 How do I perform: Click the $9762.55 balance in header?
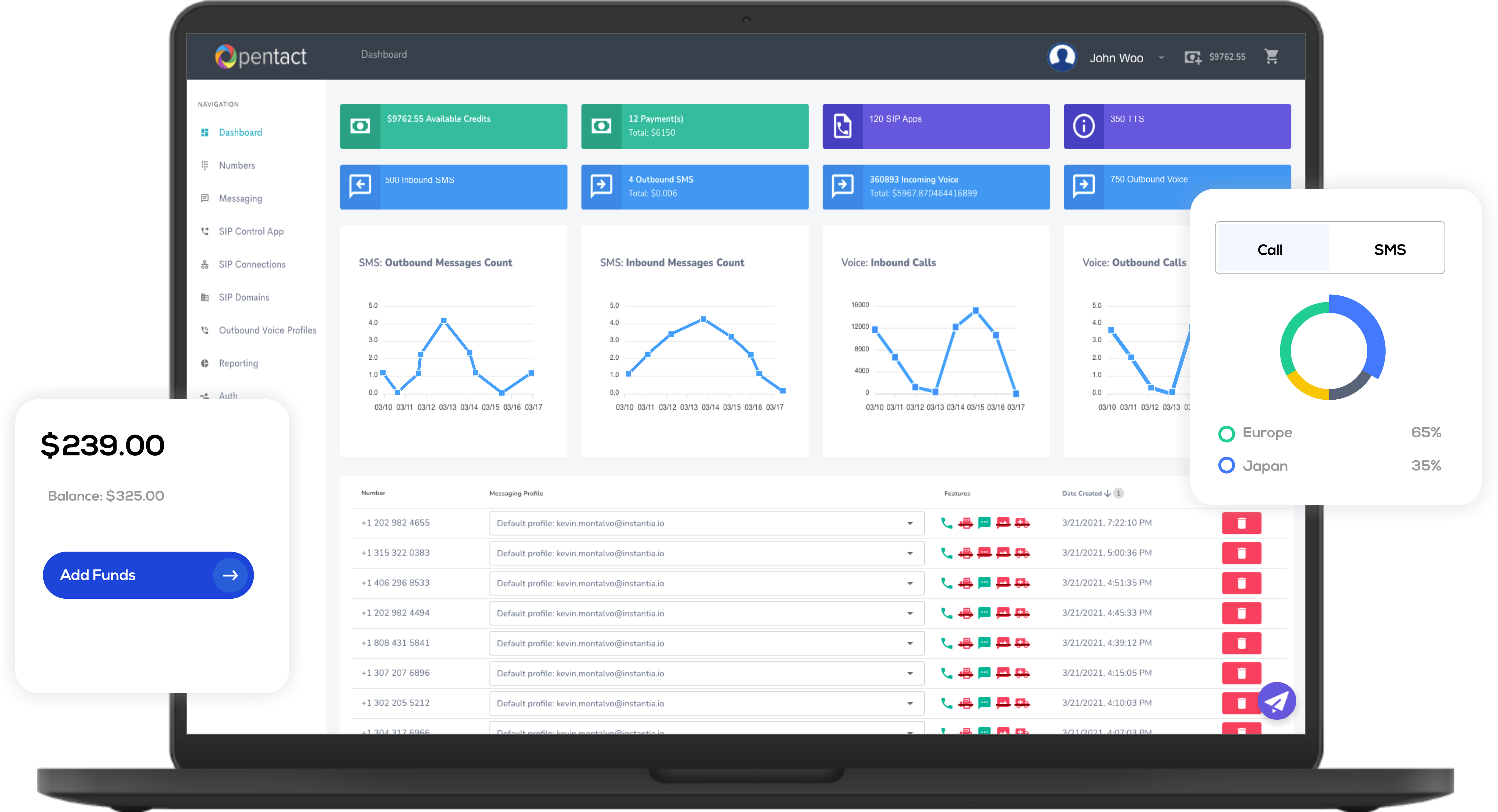pos(1227,57)
